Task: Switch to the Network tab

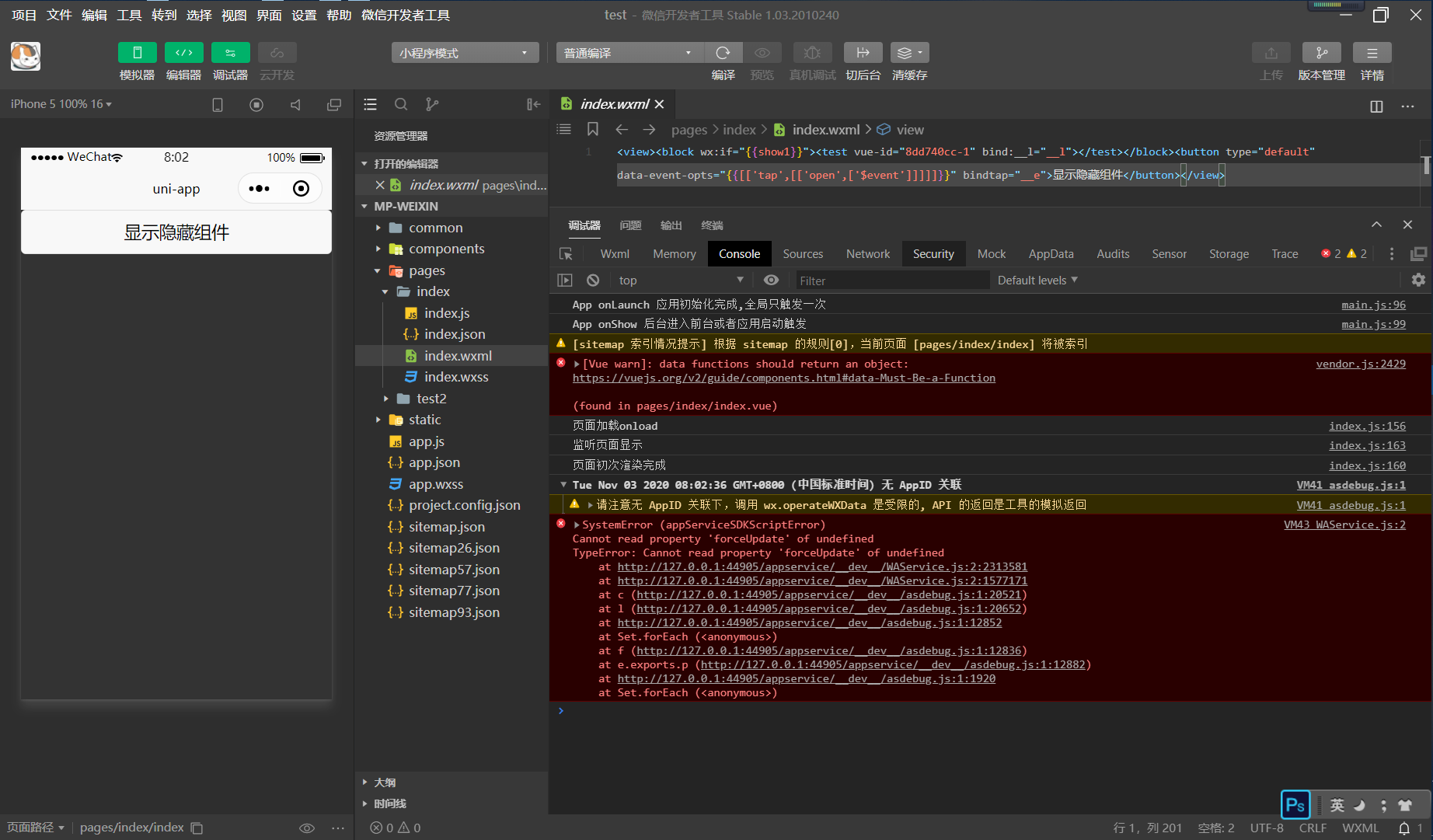Action: pyautogui.click(x=867, y=254)
